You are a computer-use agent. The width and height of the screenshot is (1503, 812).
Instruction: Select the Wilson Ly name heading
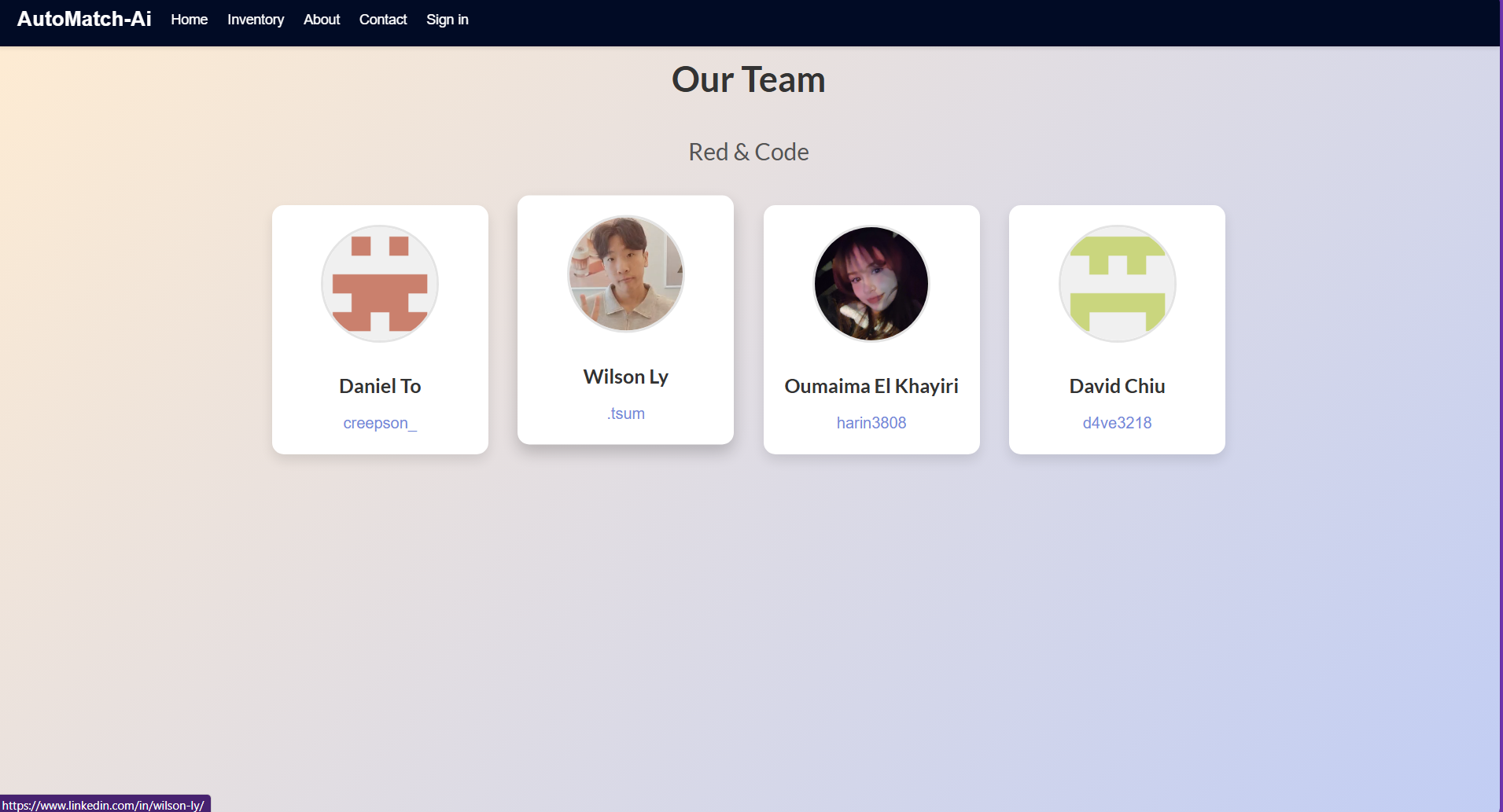[626, 377]
